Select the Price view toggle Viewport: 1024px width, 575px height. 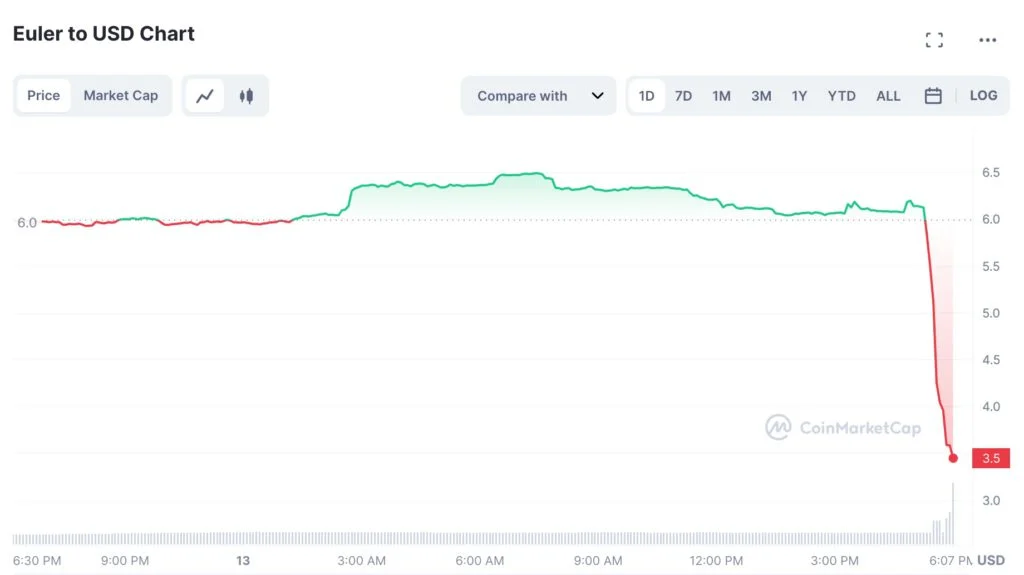tap(44, 96)
